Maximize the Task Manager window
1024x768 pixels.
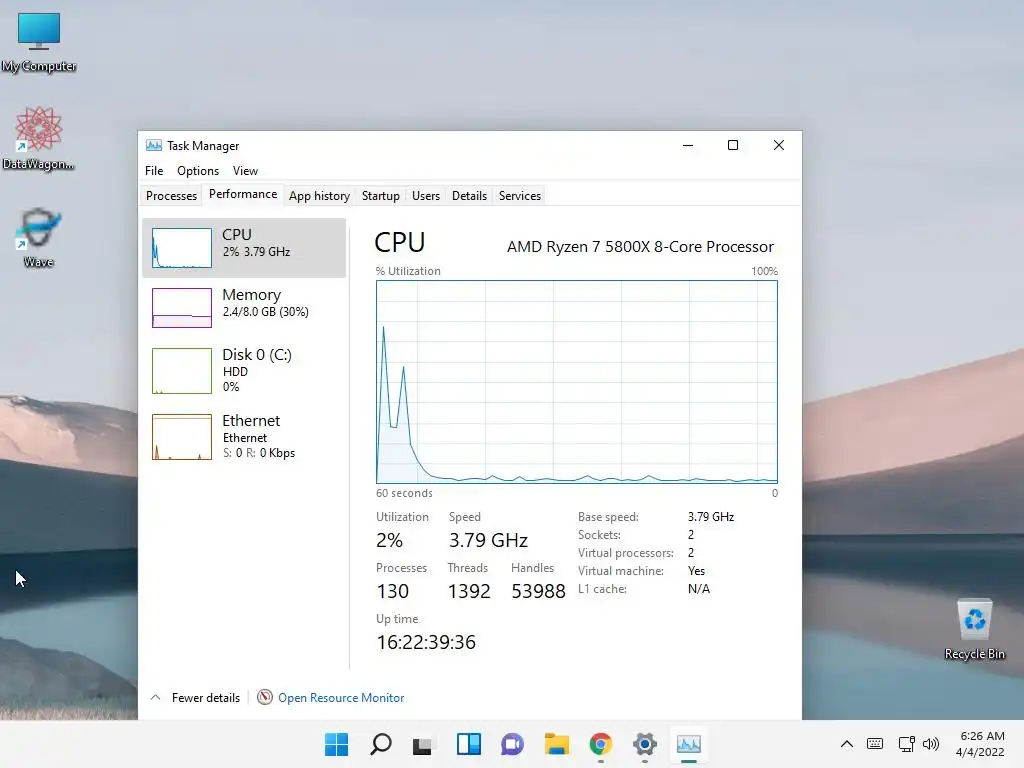[733, 145]
